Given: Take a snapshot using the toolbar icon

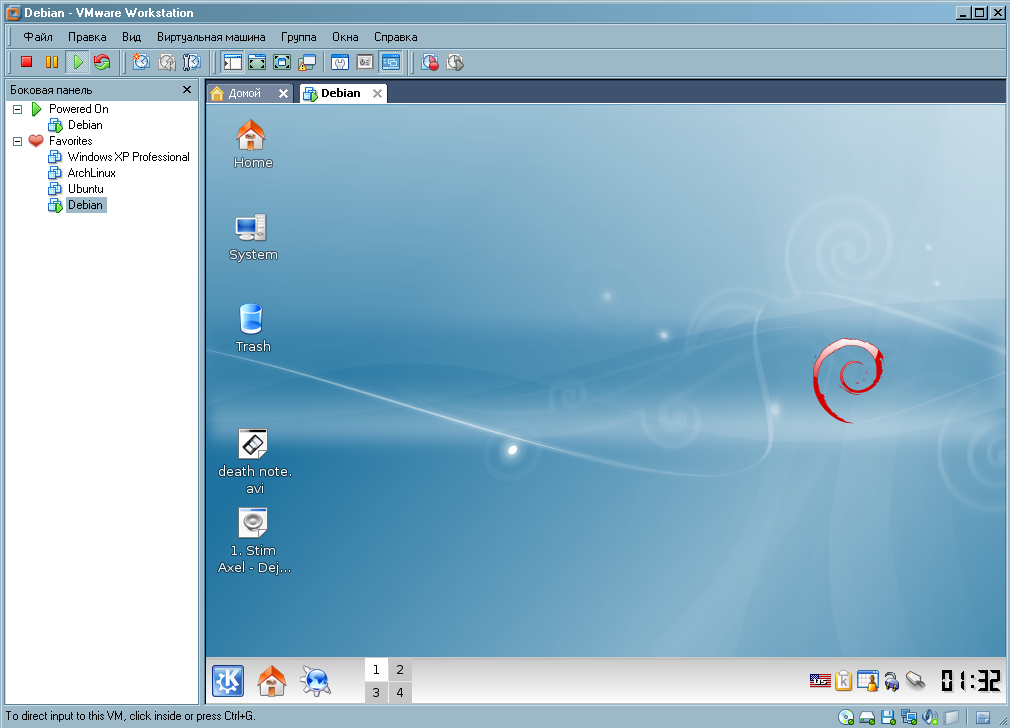Looking at the screenshot, I should click(x=141, y=62).
